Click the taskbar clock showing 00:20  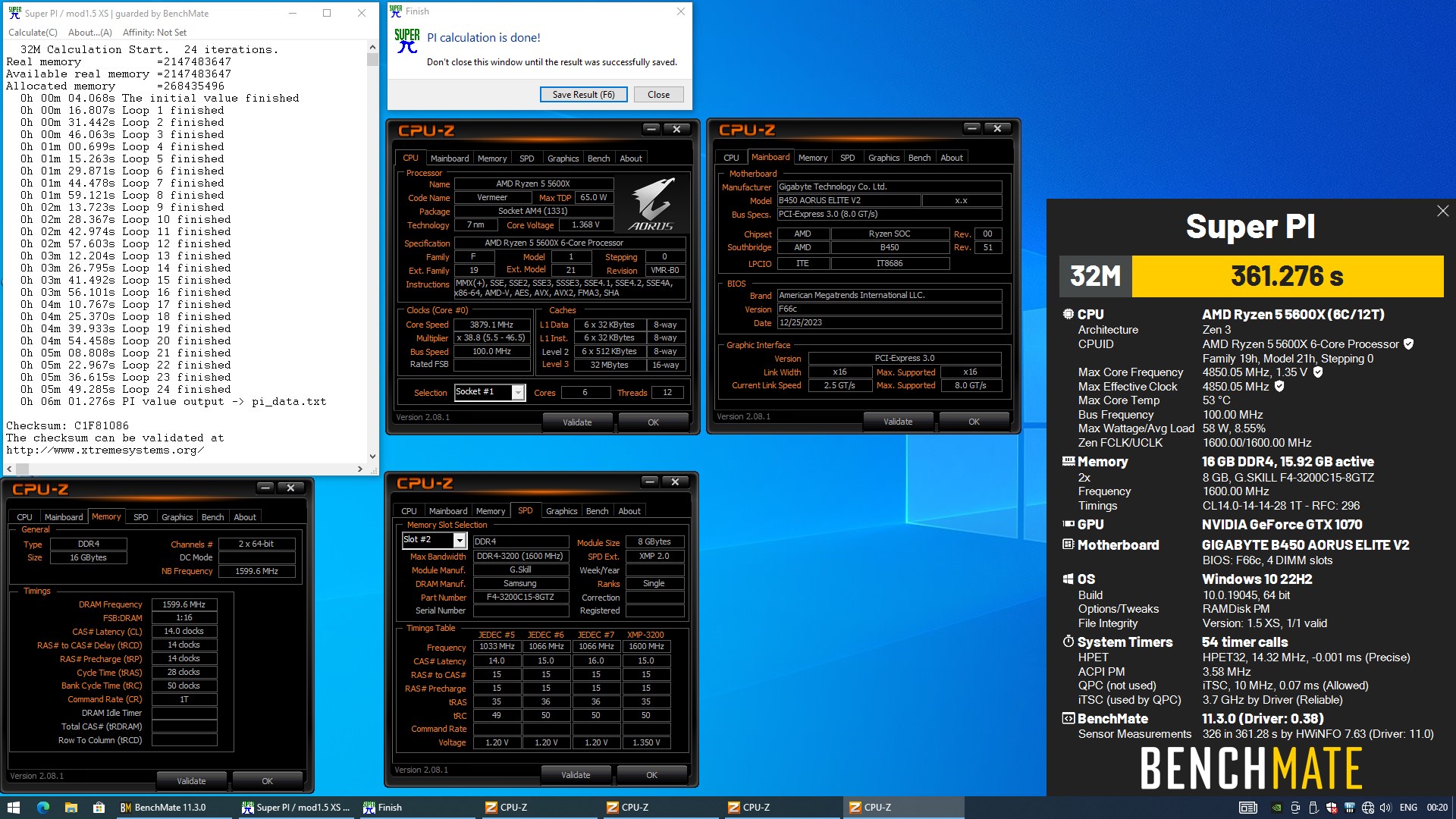1436,808
